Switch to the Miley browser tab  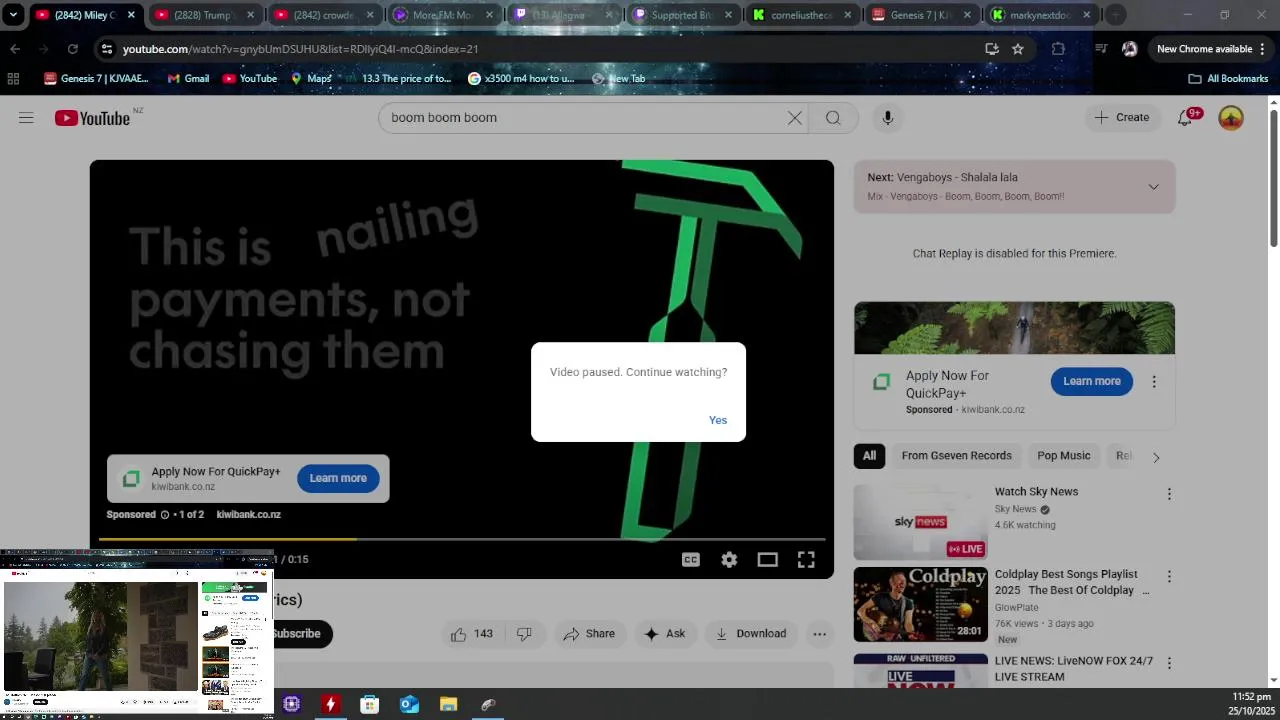pos(85,15)
